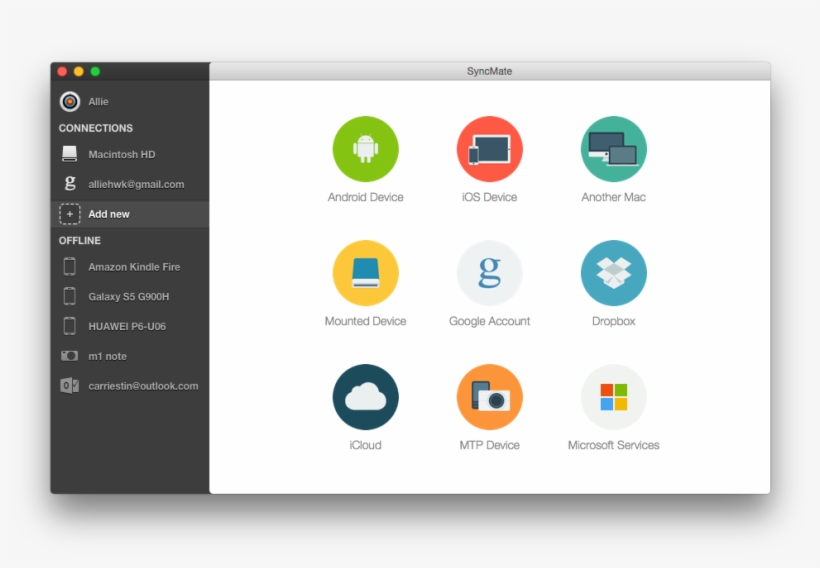The width and height of the screenshot is (820, 568).
Task: Click the Another Mac label
Action: [x=613, y=197]
